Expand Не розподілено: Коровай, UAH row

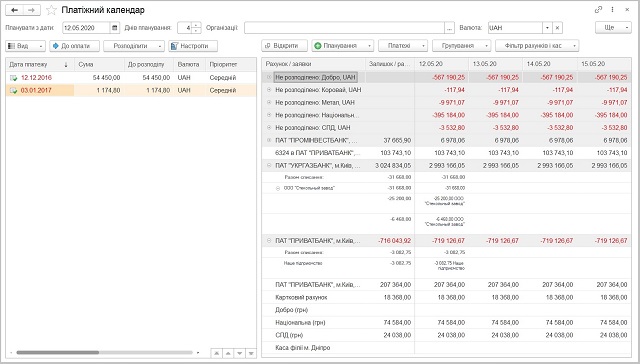coord(269,90)
